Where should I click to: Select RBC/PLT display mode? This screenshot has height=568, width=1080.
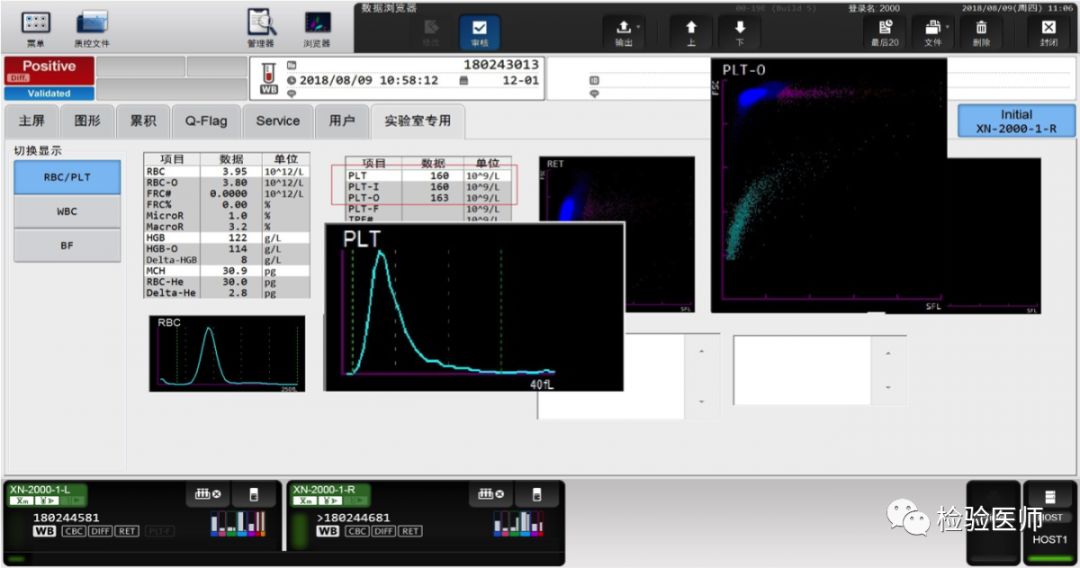[67, 178]
